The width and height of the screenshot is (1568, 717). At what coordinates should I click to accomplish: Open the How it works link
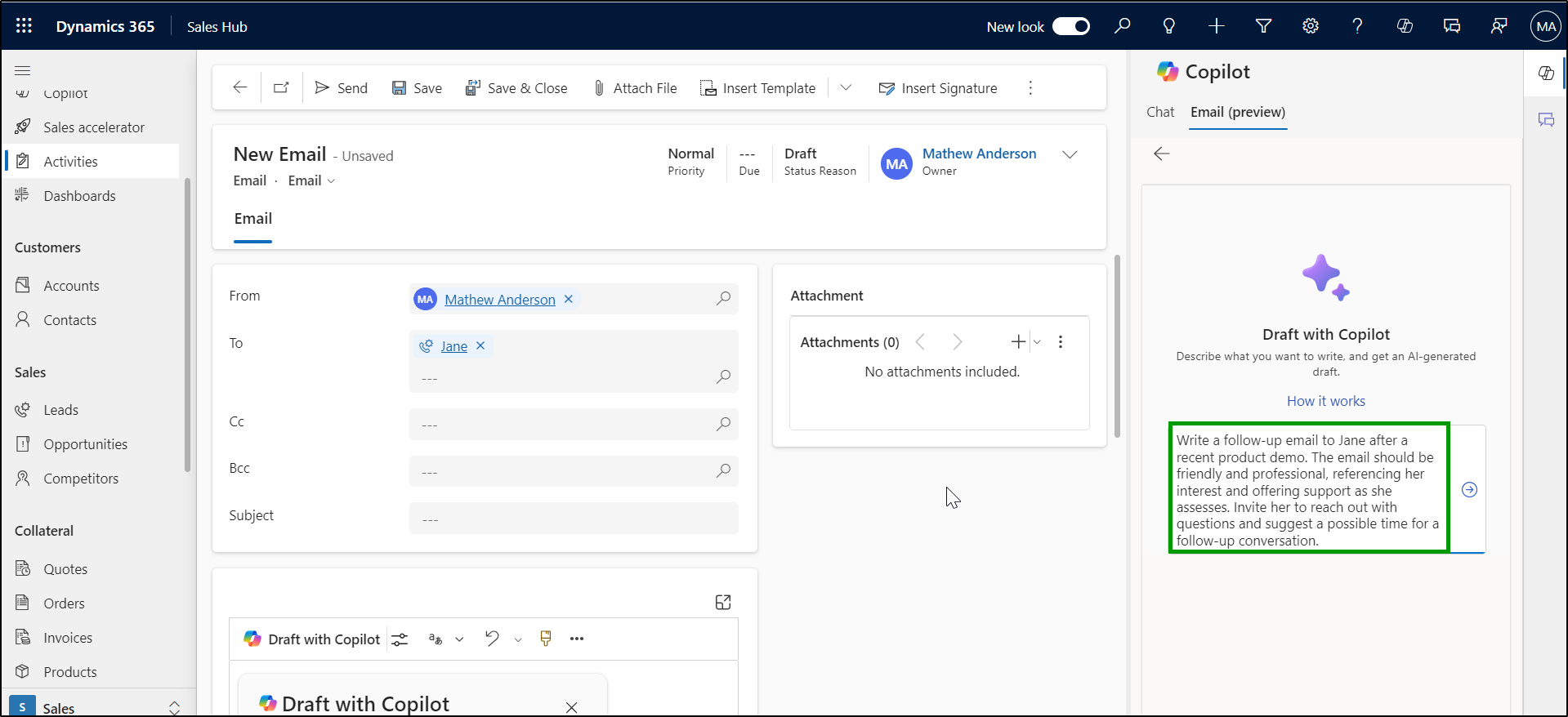1325,401
